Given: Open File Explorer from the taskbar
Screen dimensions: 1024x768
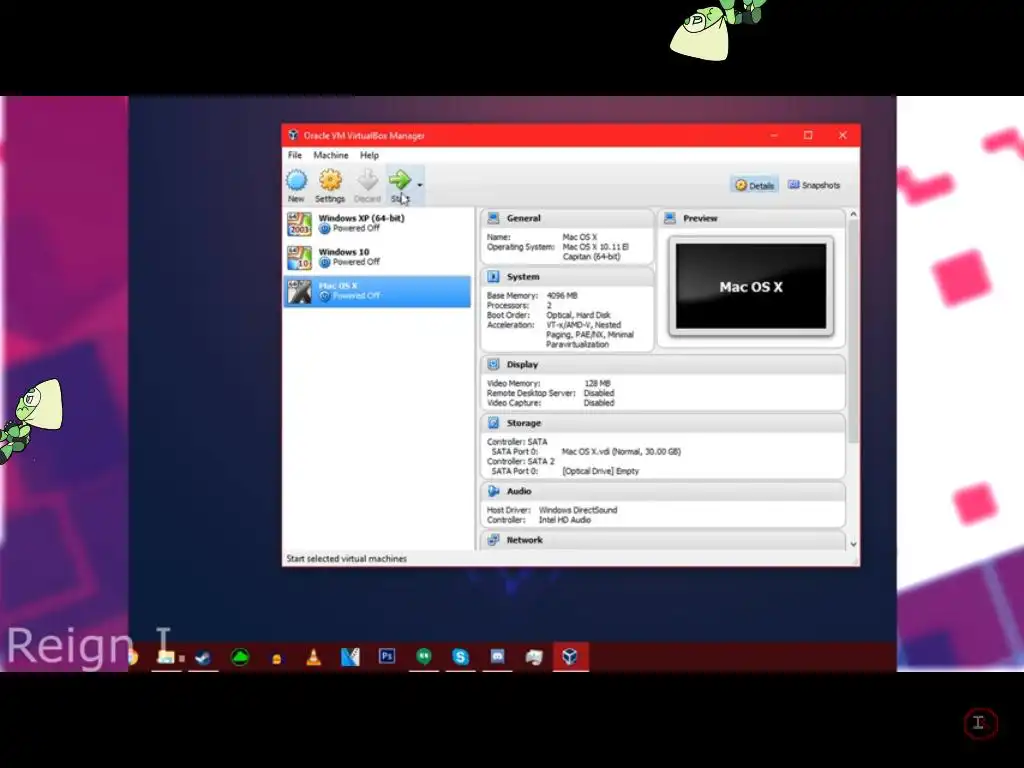Looking at the screenshot, I should pyautogui.click(x=166, y=657).
